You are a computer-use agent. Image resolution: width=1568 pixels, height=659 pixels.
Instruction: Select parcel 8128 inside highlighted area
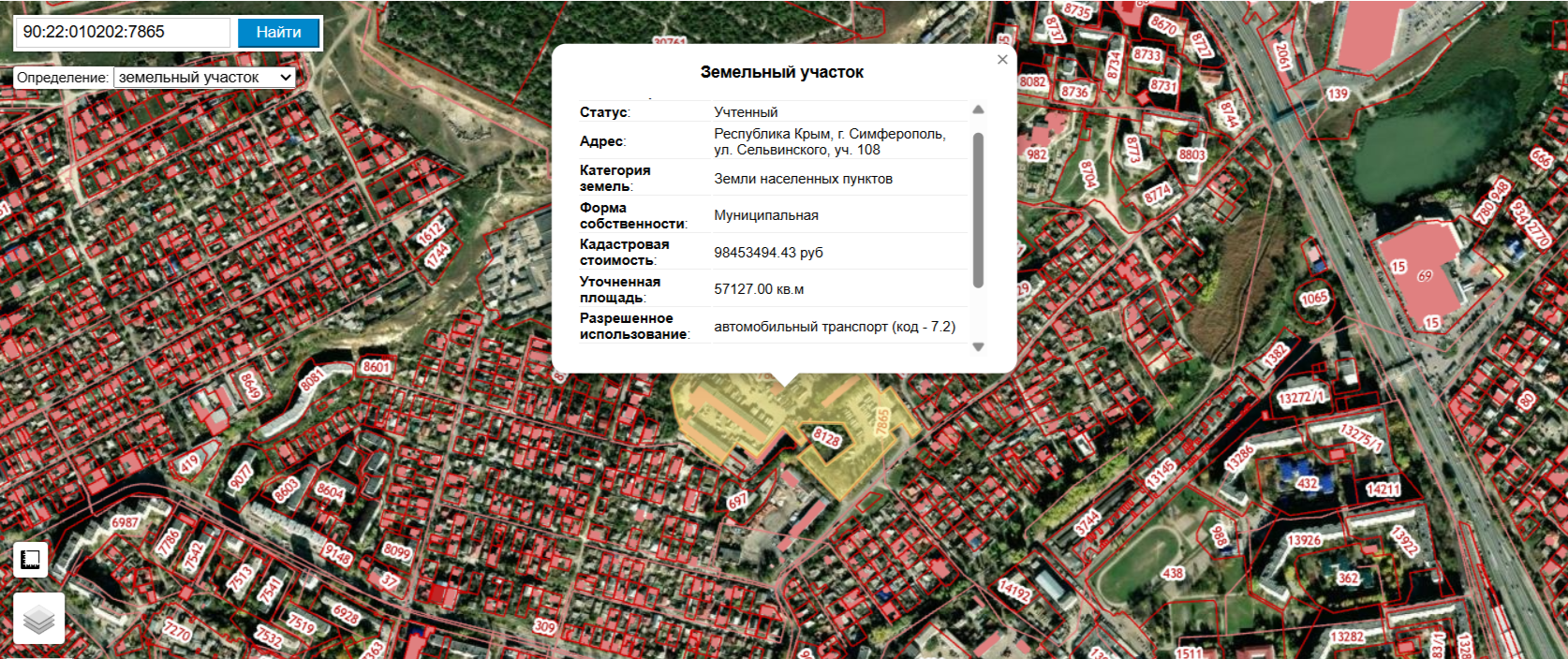(826, 438)
